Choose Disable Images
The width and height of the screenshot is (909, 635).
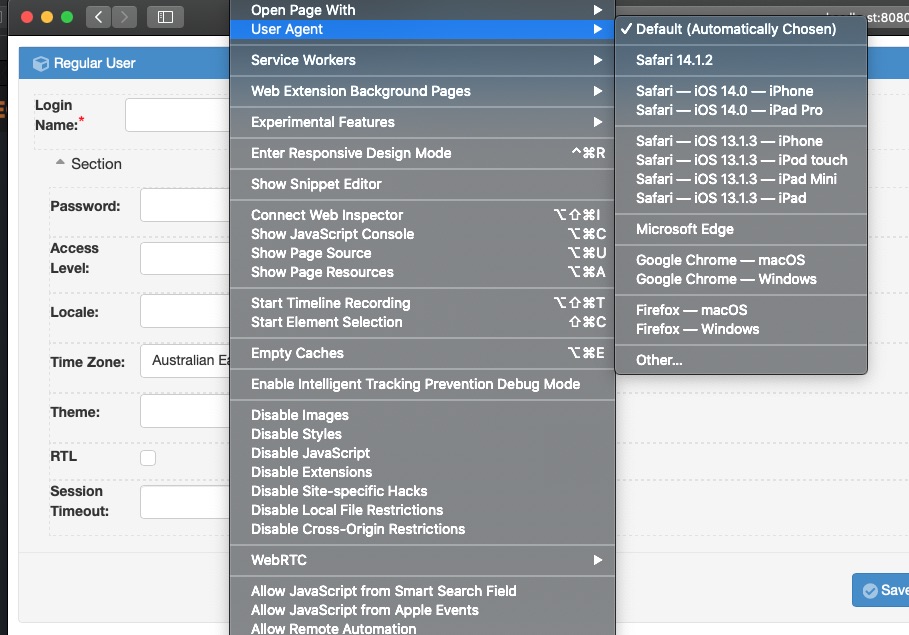pos(422,415)
